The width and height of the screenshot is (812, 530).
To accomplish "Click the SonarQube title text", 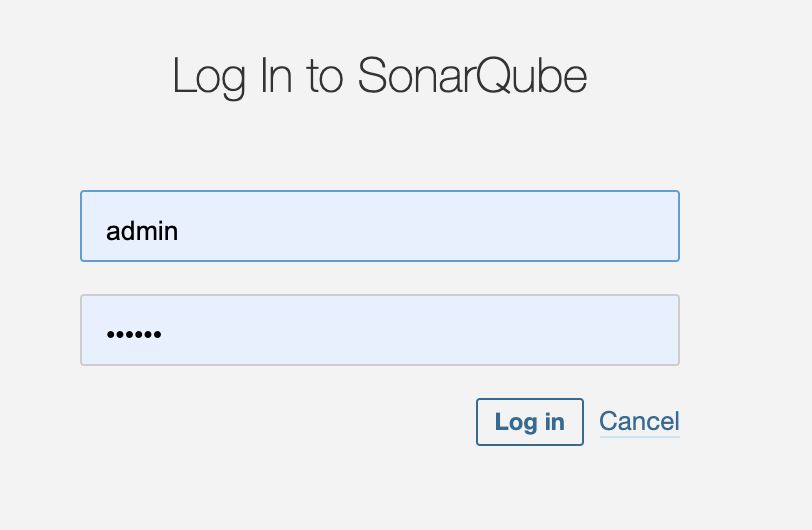I will click(471, 77).
